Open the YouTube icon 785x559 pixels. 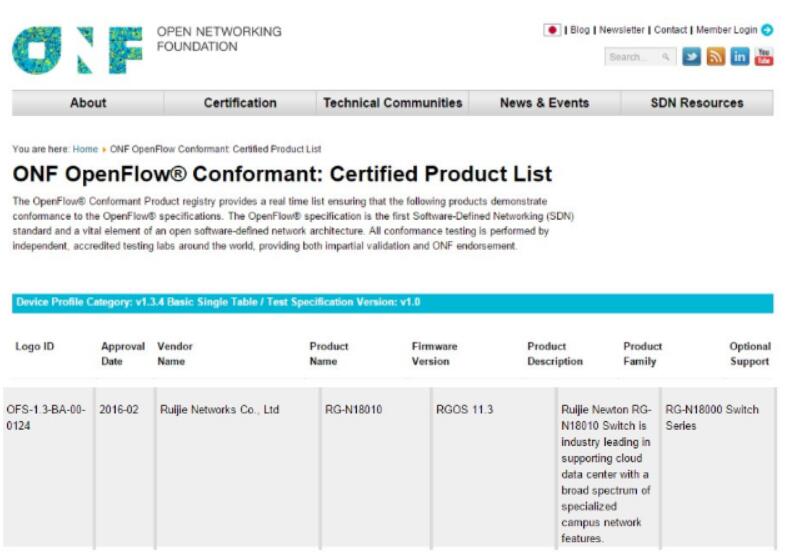pos(764,57)
